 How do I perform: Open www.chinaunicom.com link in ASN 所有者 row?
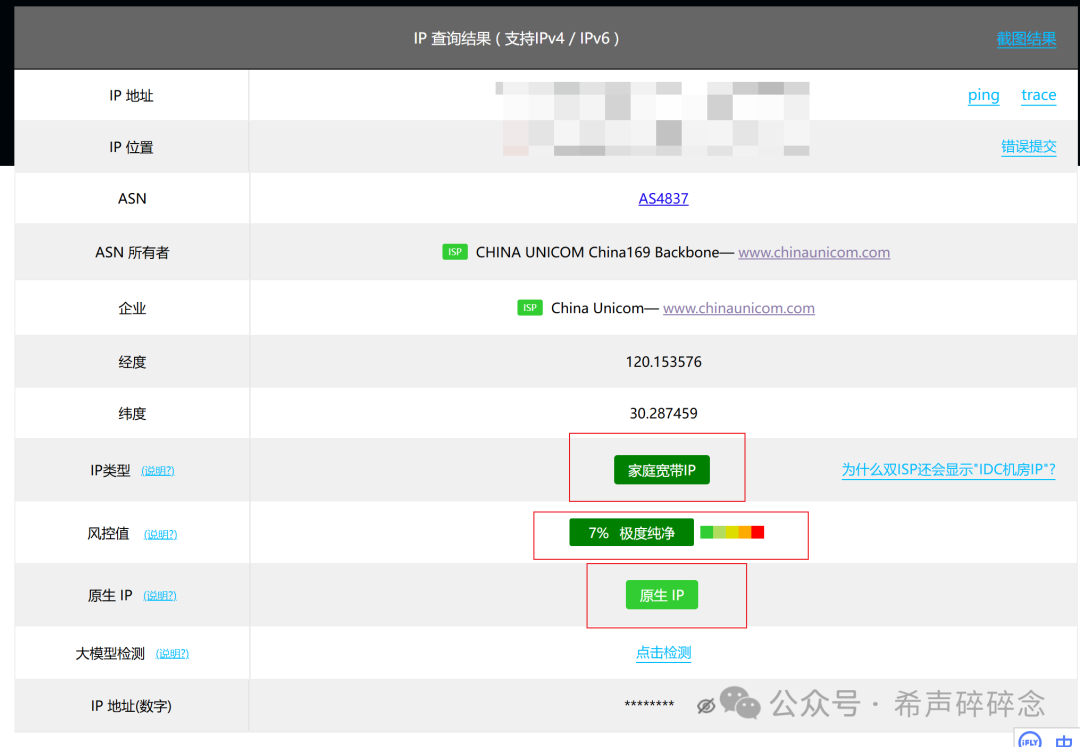coord(813,253)
